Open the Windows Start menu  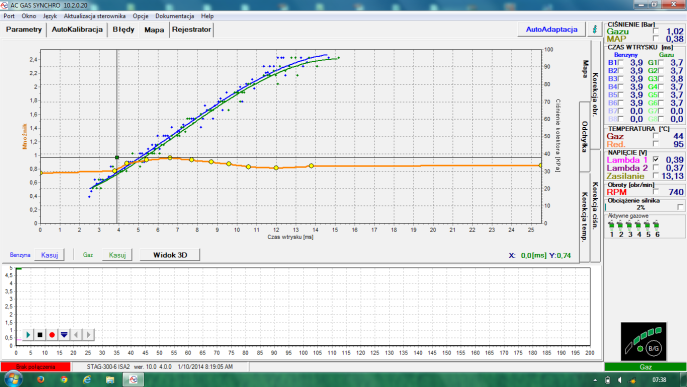coord(12,379)
